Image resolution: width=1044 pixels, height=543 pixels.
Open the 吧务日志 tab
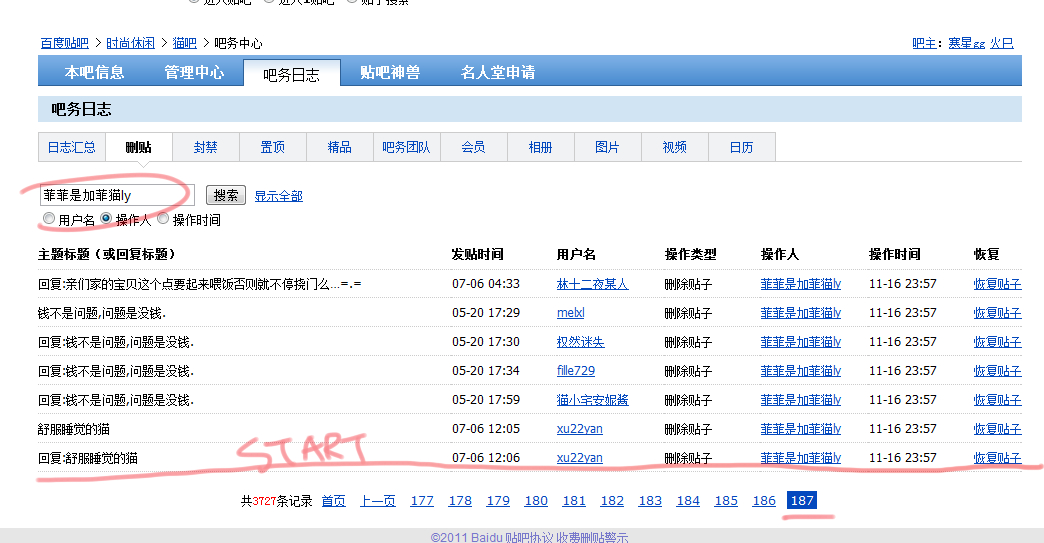point(292,74)
